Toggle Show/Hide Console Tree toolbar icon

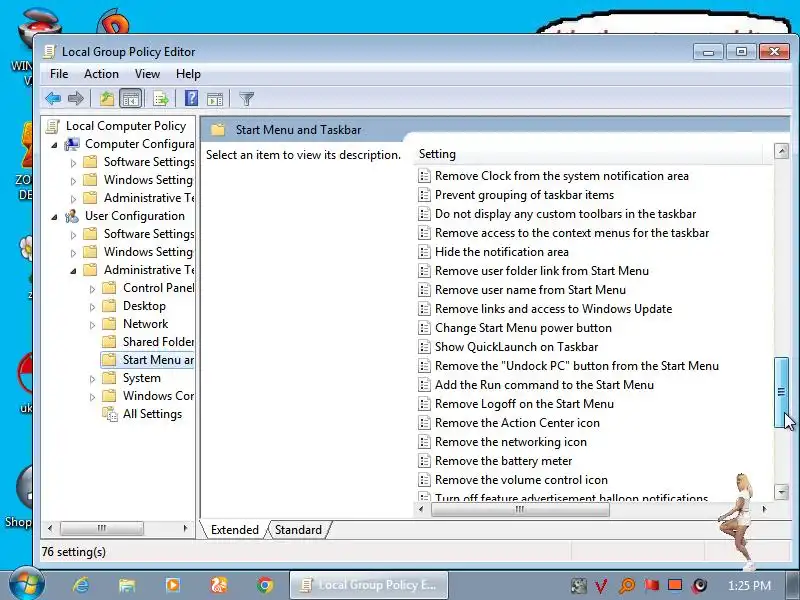coord(131,98)
